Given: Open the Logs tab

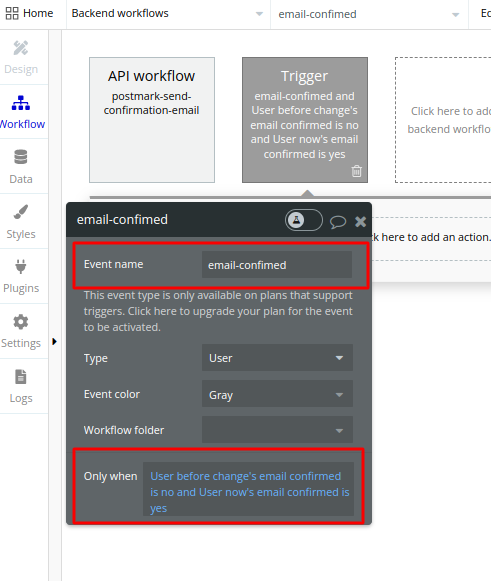Looking at the screenshot, I should click(21, 386).
